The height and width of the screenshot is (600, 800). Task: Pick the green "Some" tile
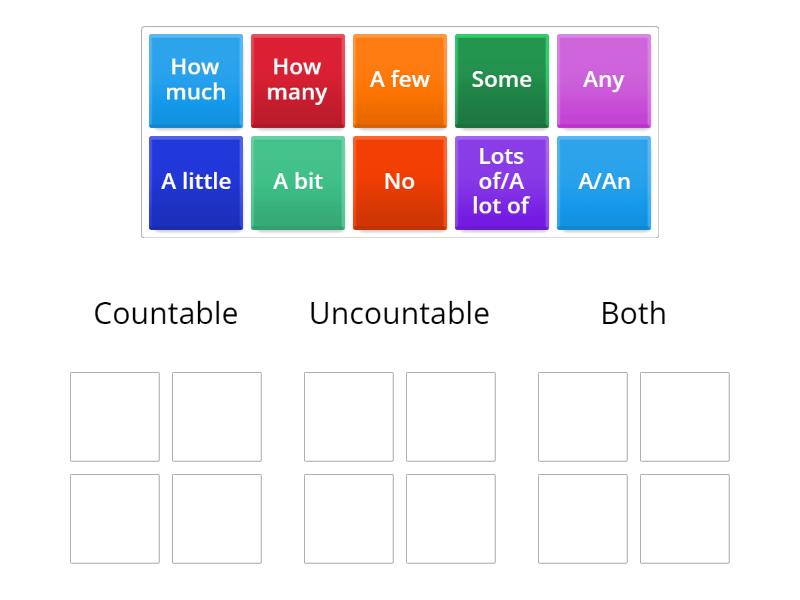[501, 80]
